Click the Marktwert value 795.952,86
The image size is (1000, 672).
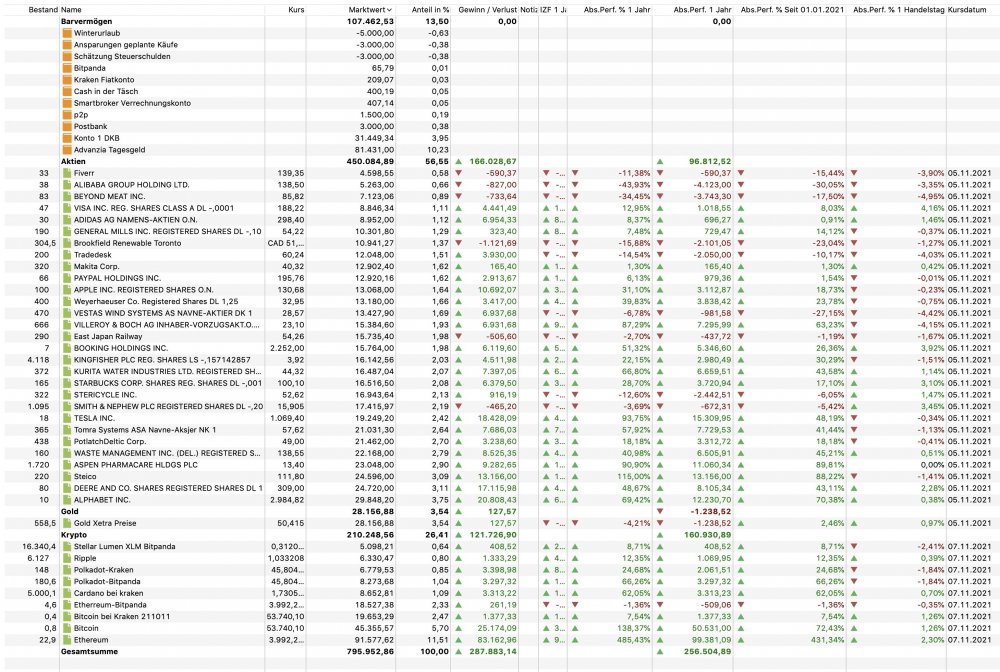coord(371,652)
